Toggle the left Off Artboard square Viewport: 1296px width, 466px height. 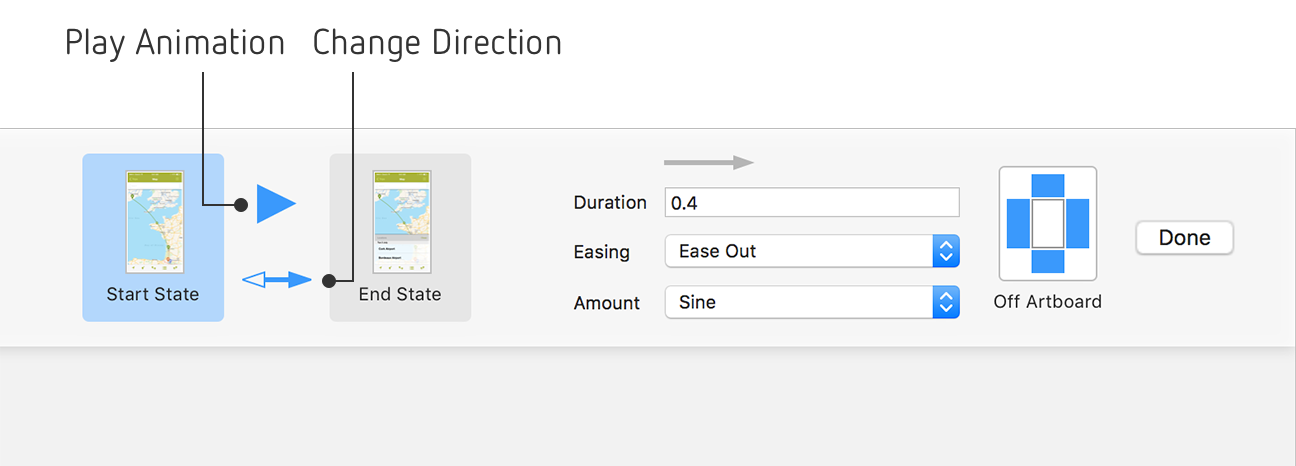click(x=1018, y=224)
